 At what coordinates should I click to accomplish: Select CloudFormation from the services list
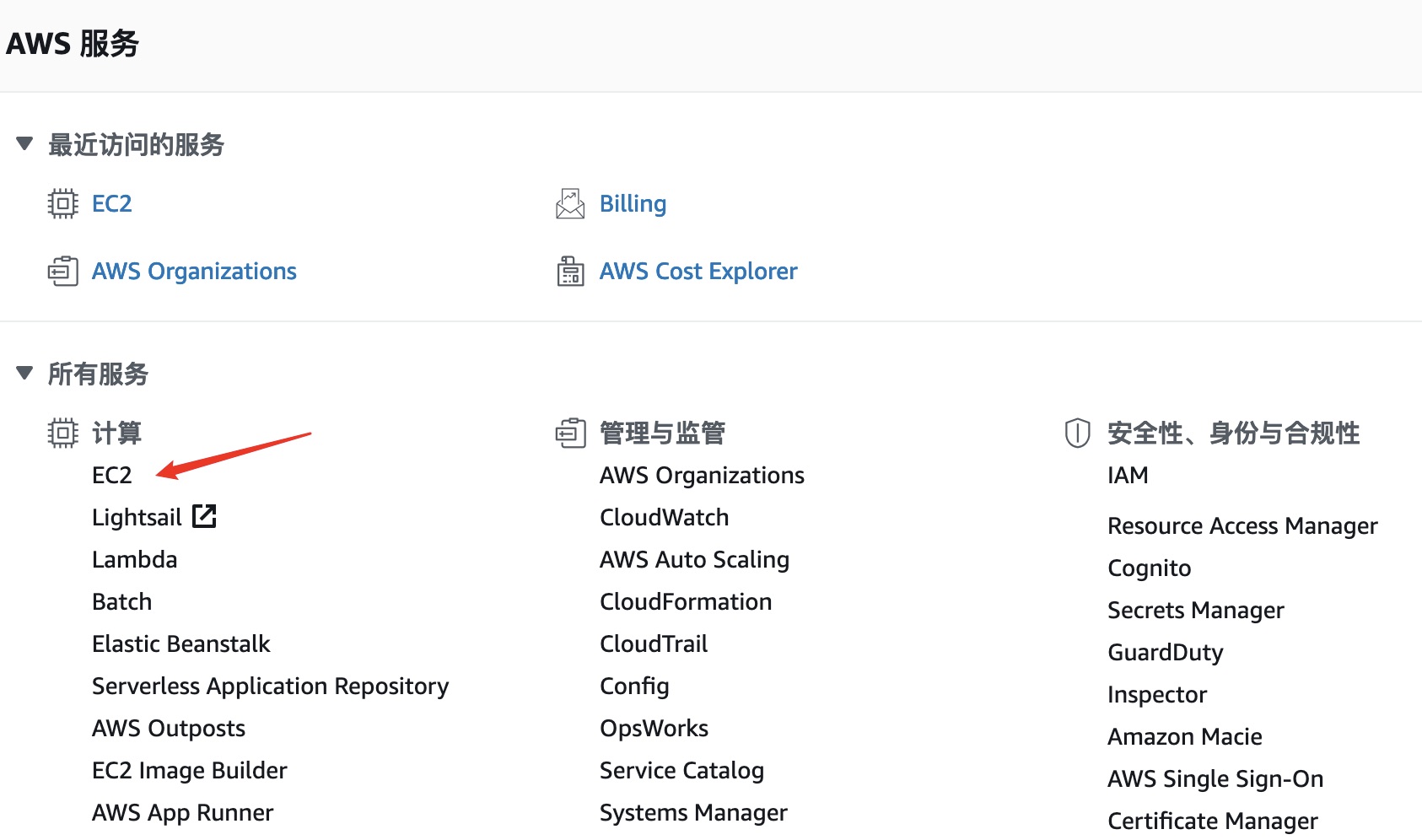685,601
